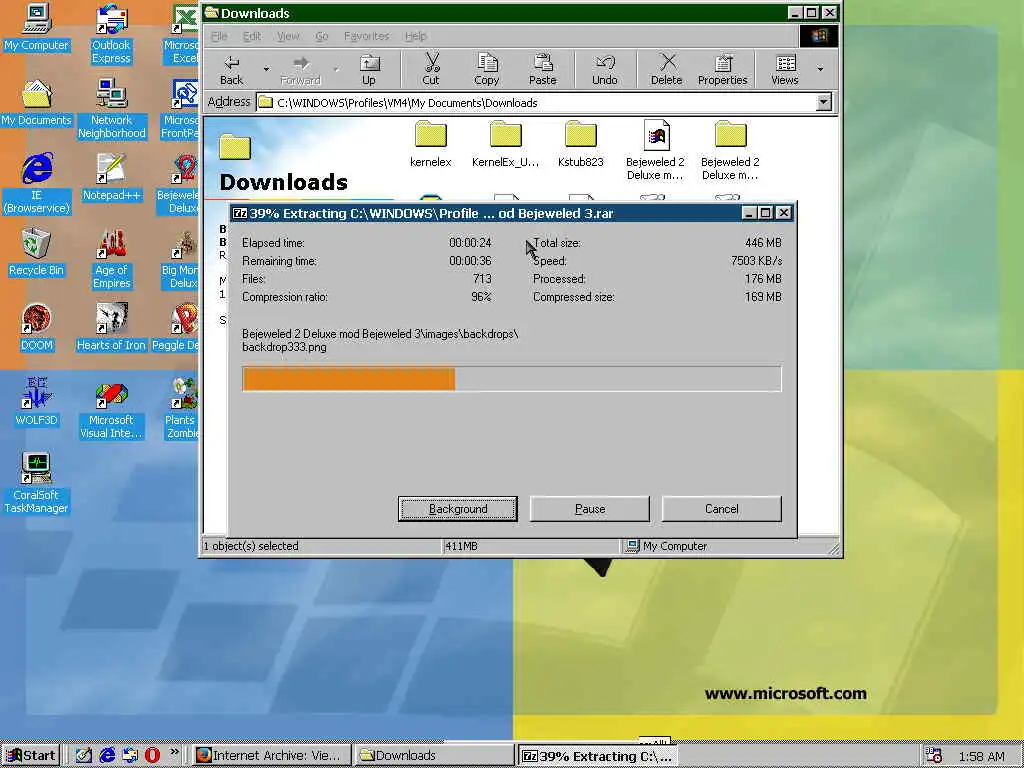Switch to Downloads taskbar button

point(433,756)
